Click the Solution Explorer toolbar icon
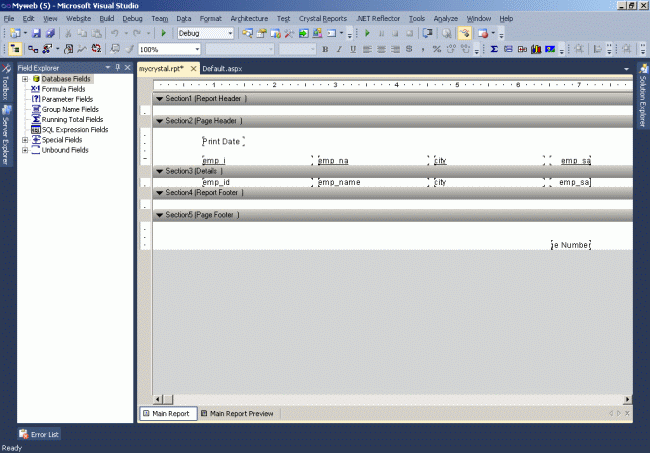Screen dimensions: 650x453 [x=247, y=33]
